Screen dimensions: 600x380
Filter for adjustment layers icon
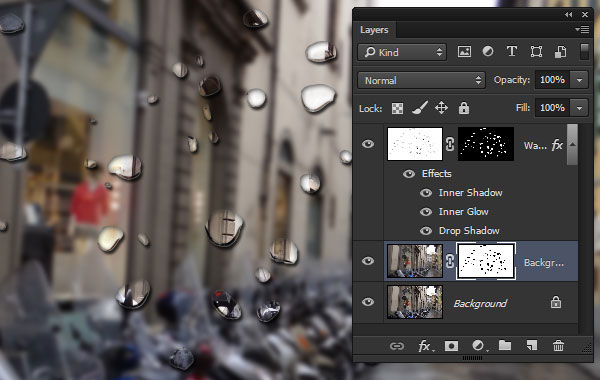(x=488, y=51)
